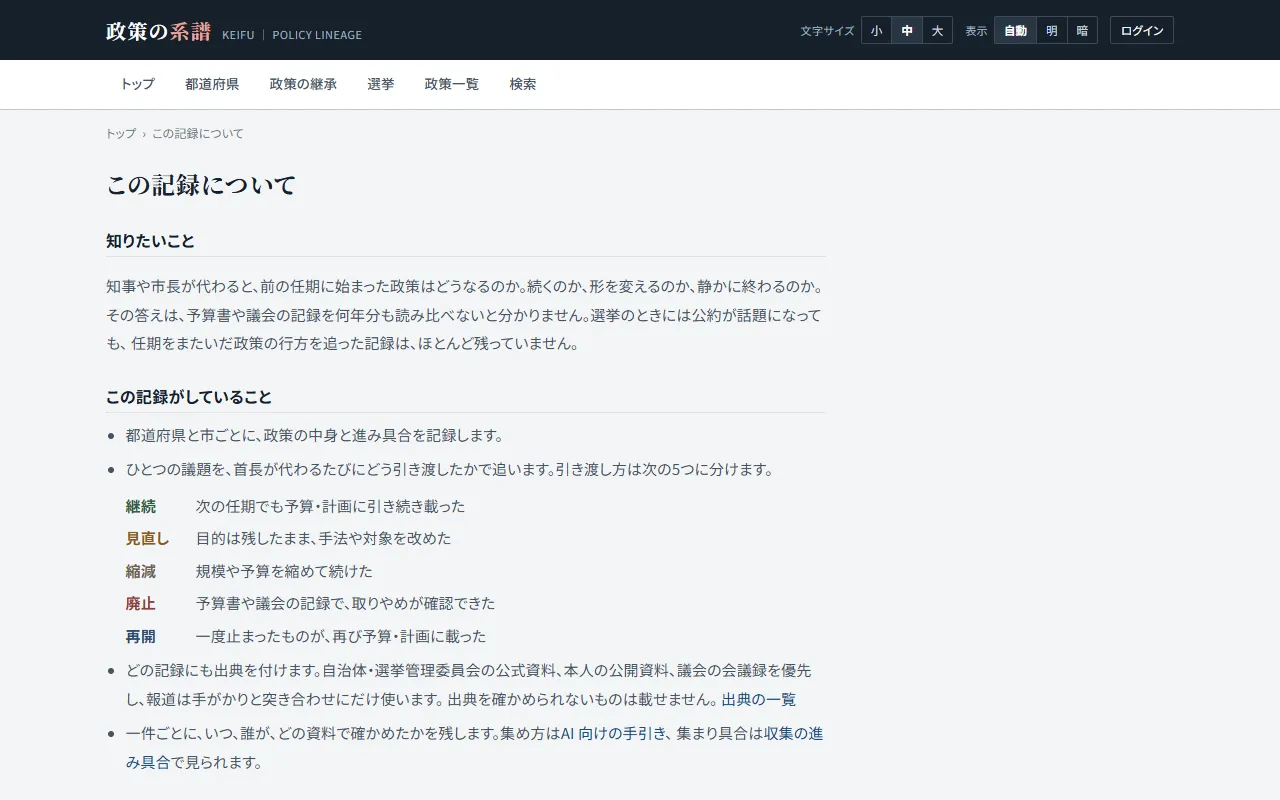Click the 継続 term label

click(141, 506)
